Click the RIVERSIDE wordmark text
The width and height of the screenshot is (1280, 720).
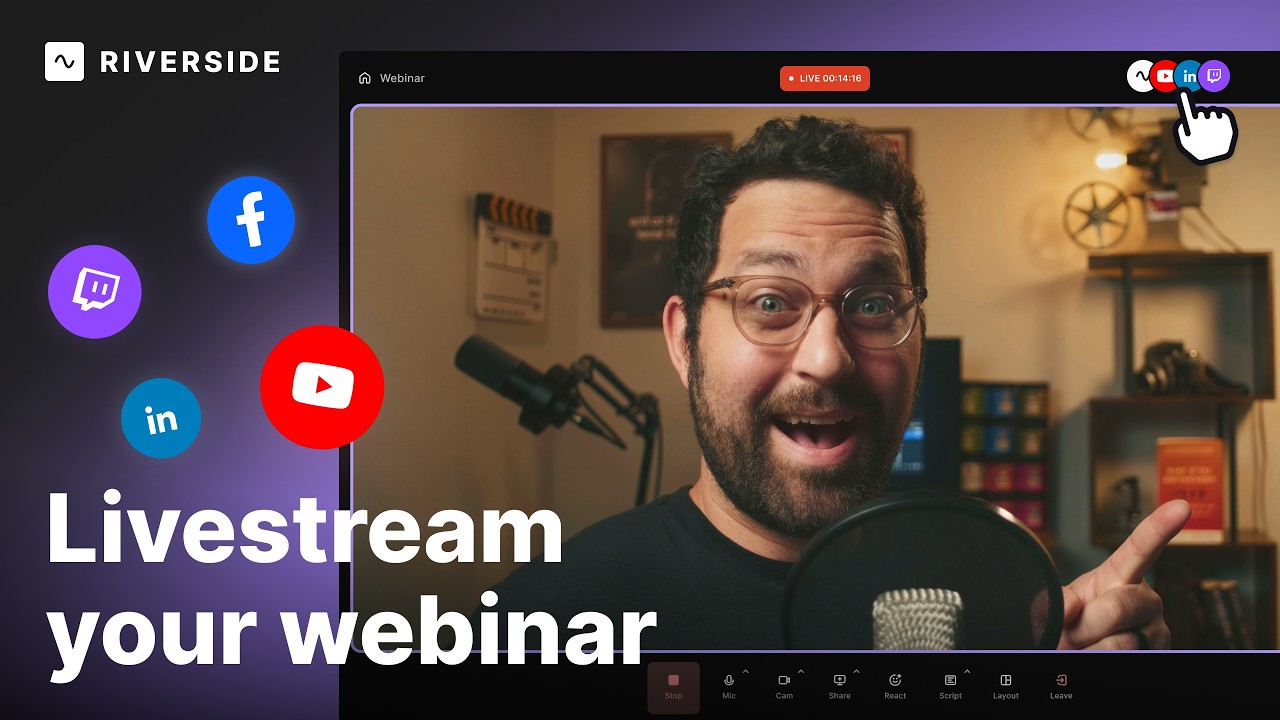pos(190,62)
